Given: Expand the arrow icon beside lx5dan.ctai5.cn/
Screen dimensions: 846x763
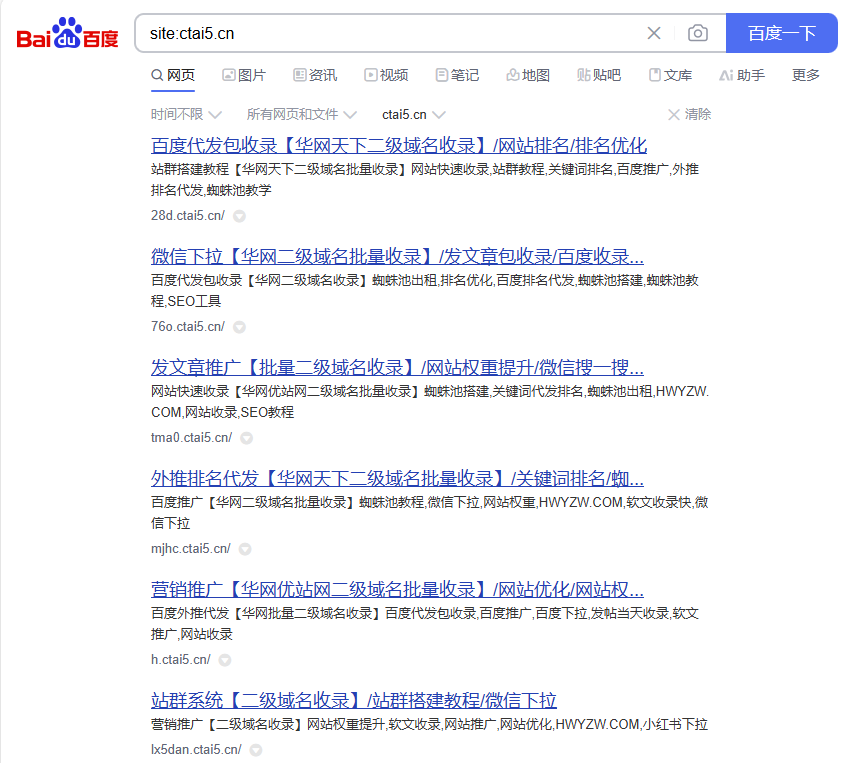Looking at the screenshot, I should [256, 750].
